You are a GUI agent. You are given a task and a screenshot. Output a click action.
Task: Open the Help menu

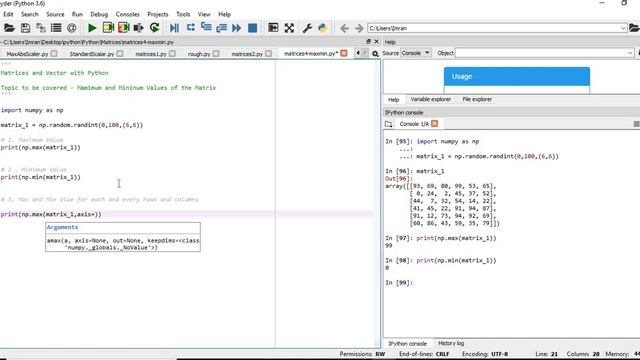pyautogui.click(x=224, y=14)
